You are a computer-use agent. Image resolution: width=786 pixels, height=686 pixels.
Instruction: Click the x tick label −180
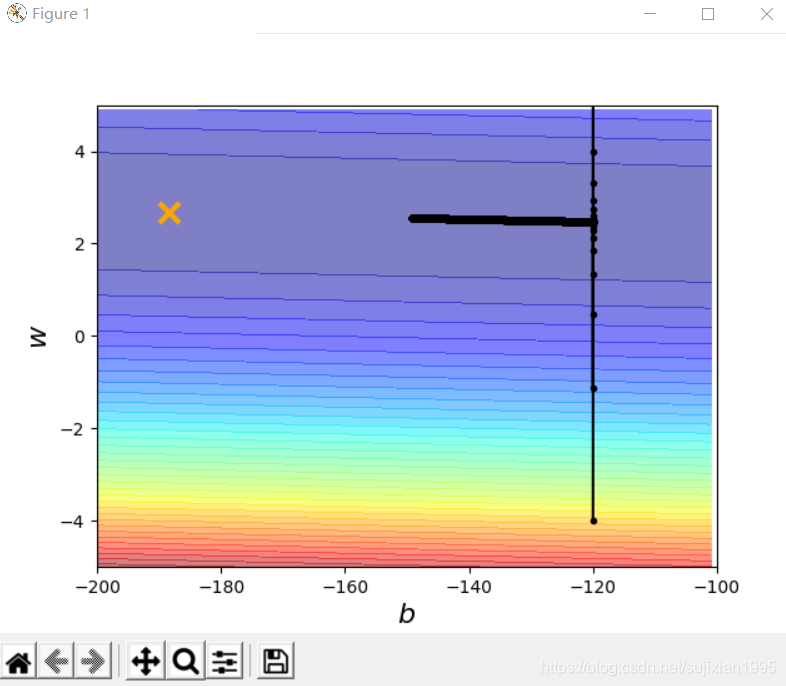click(x=222, y=587)
